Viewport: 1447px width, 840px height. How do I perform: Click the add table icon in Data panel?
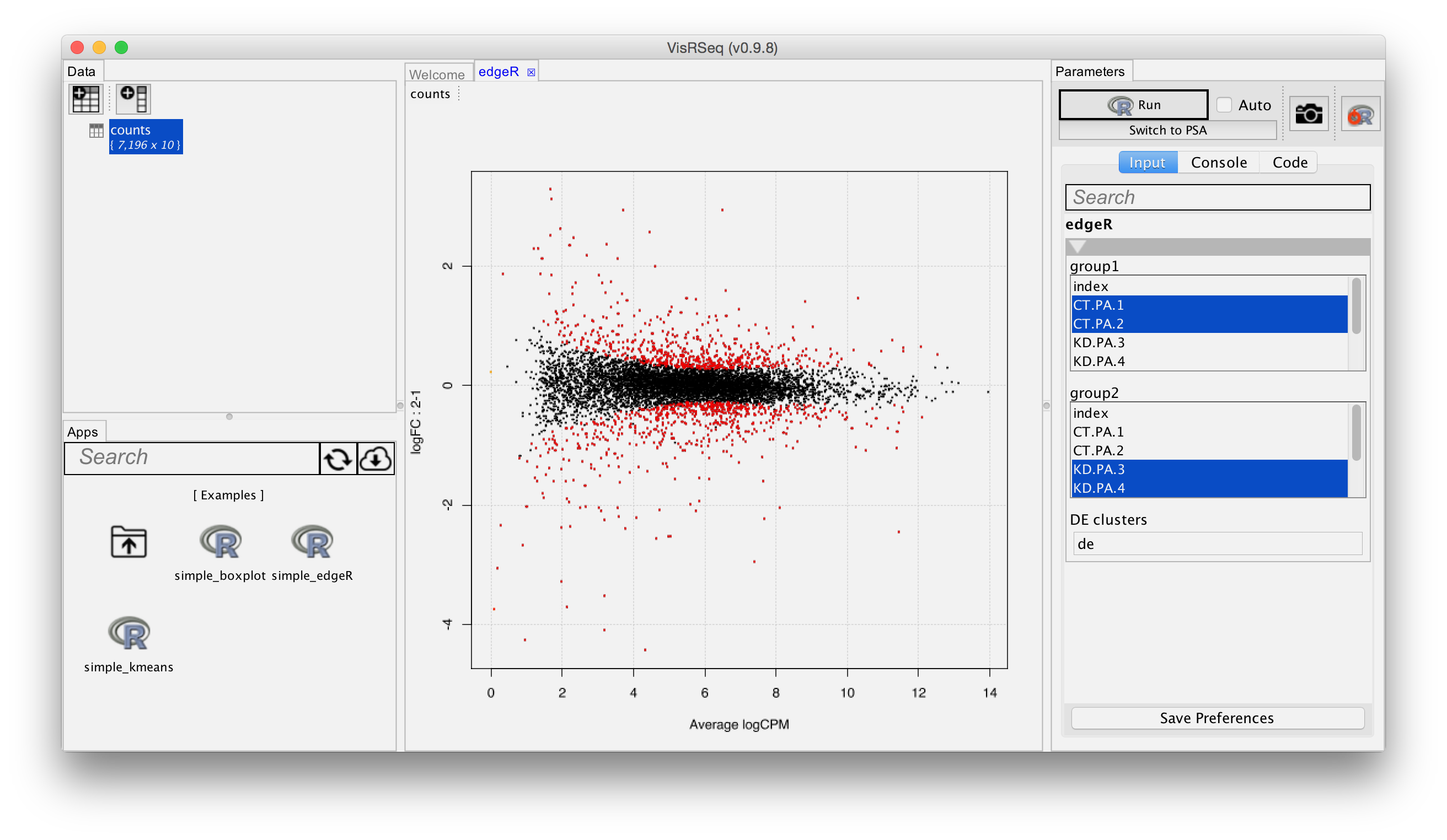point(86,99)
